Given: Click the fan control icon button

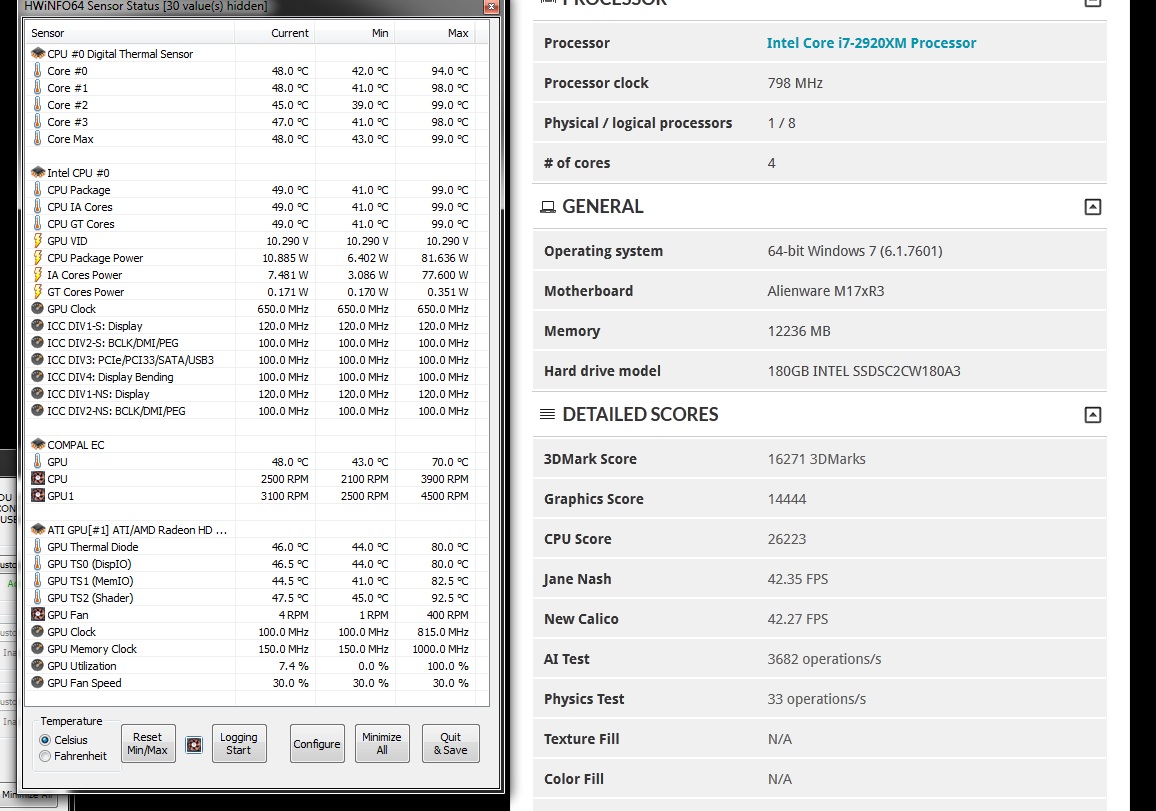Looking at the screenshot, I should click(194, 745).
